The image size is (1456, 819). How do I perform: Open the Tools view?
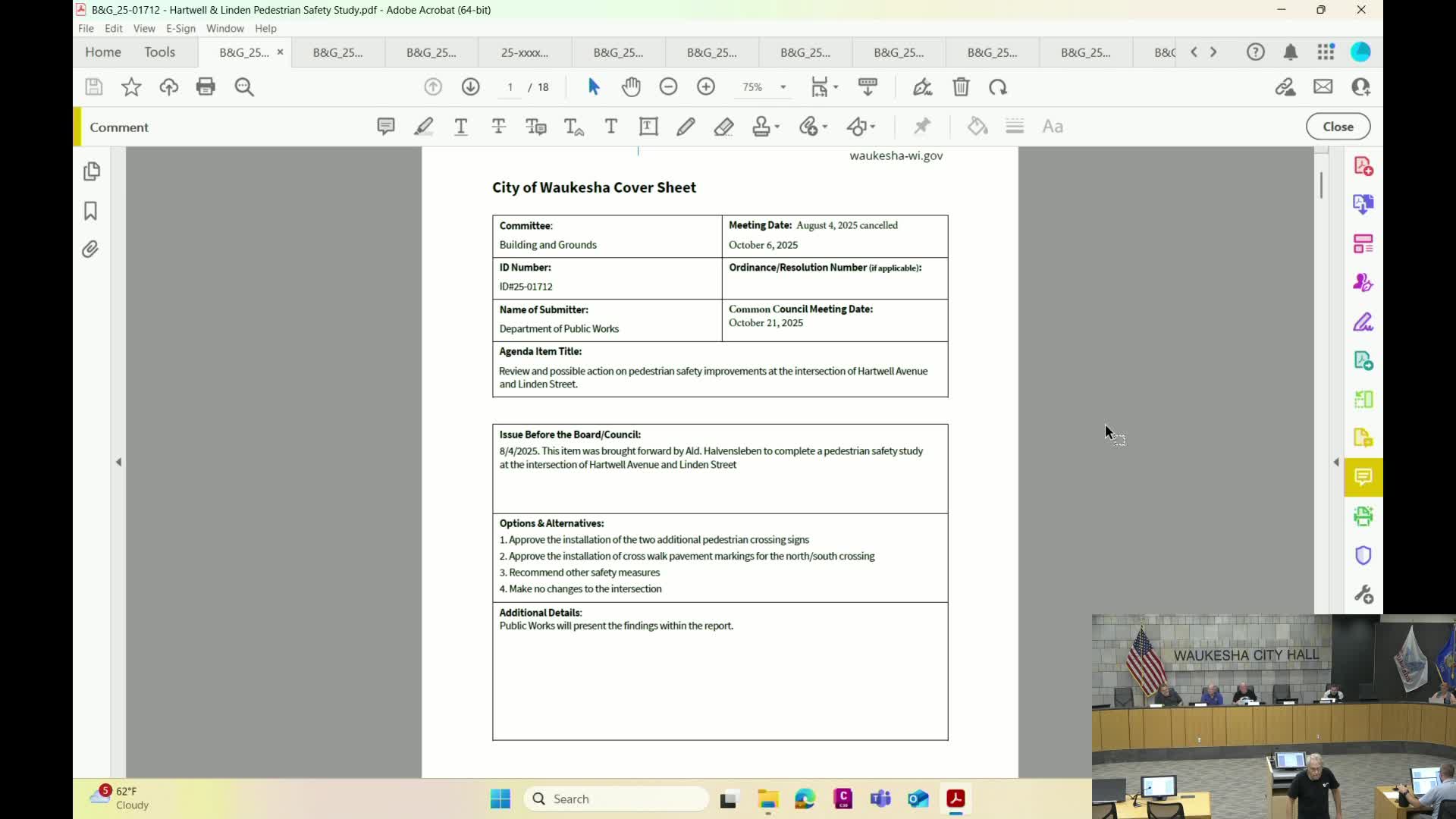pos(159,52)
